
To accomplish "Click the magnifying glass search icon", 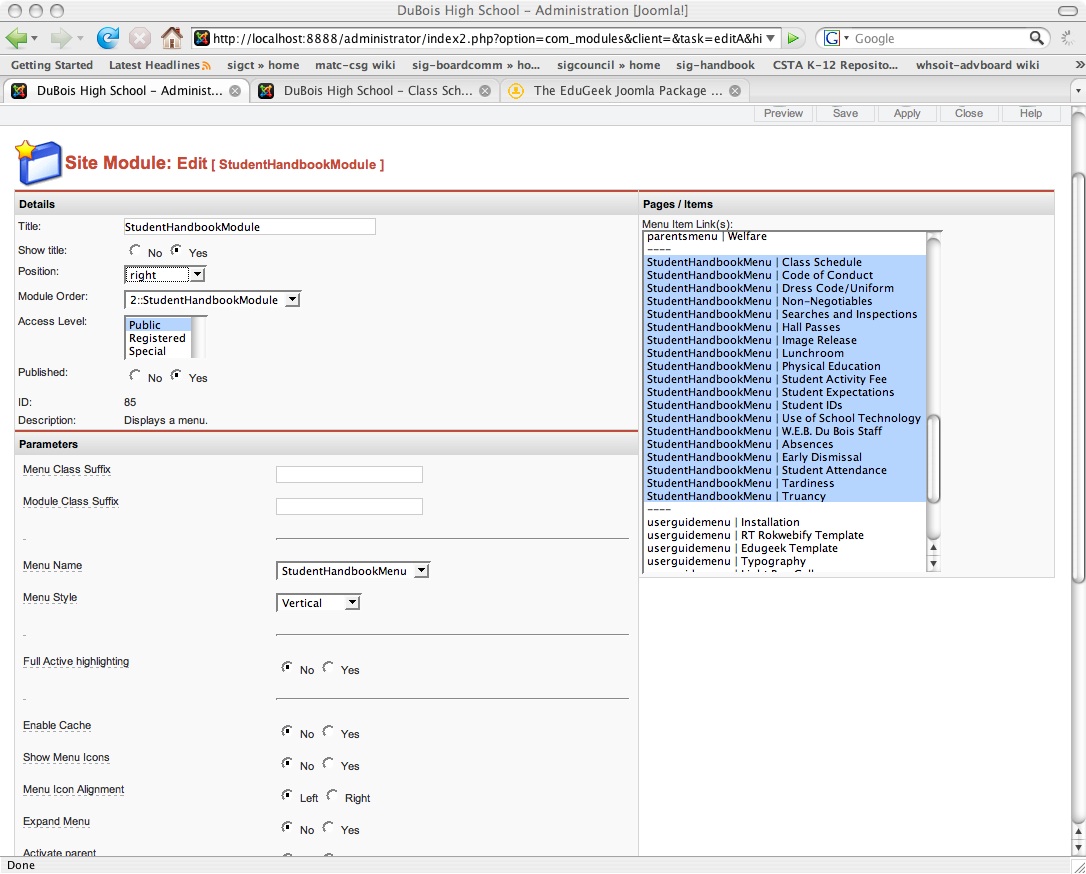I will tap(1036, 38).
